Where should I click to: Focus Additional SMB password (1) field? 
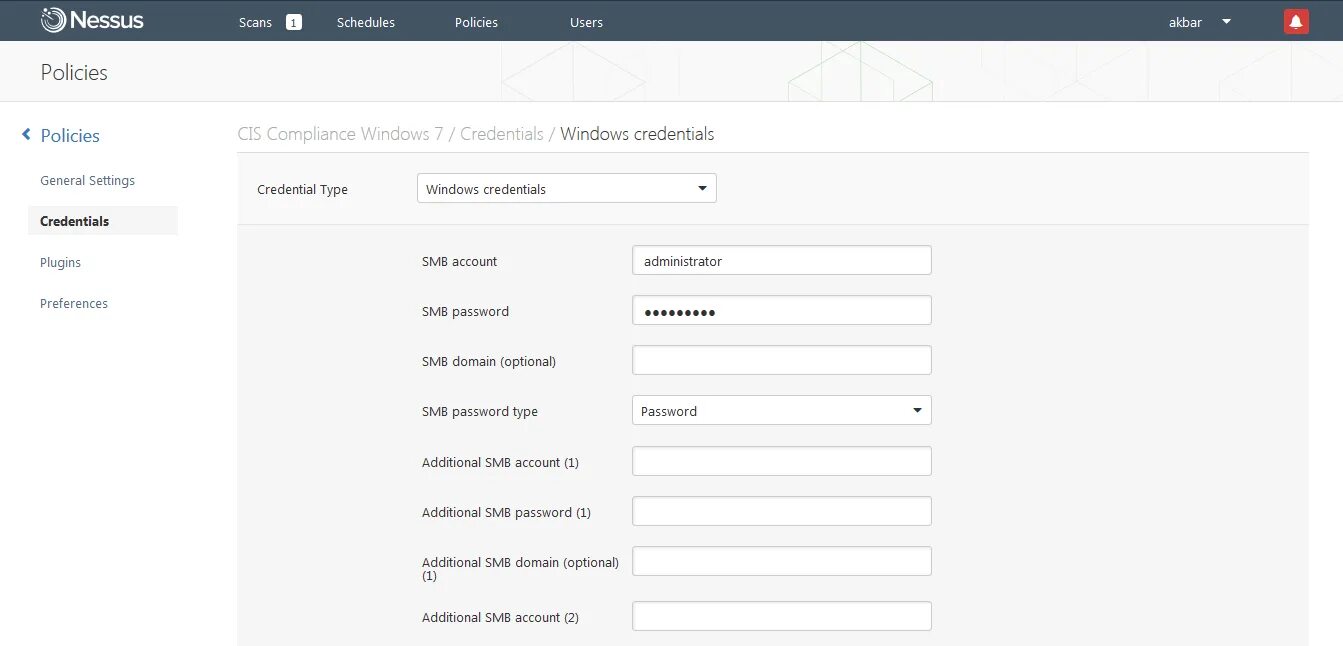[781, 511]
